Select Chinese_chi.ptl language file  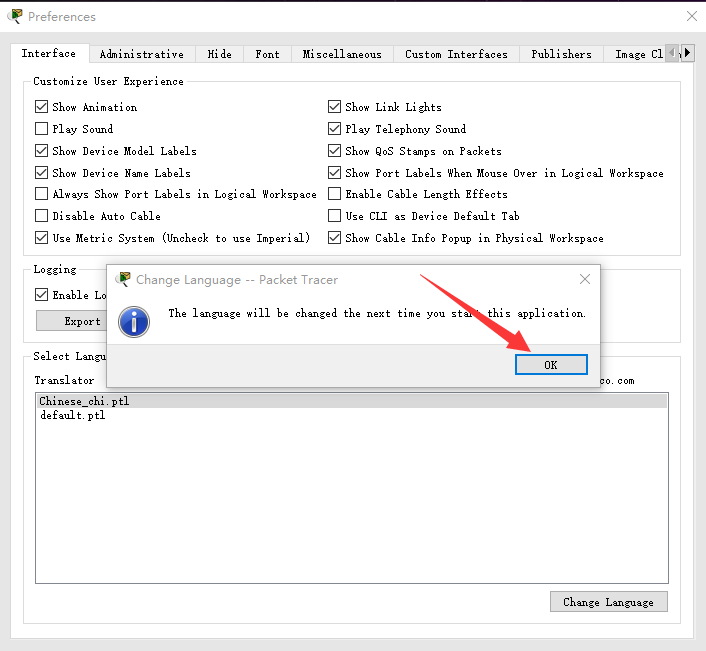pyautogui.click(x=352, y=401)
